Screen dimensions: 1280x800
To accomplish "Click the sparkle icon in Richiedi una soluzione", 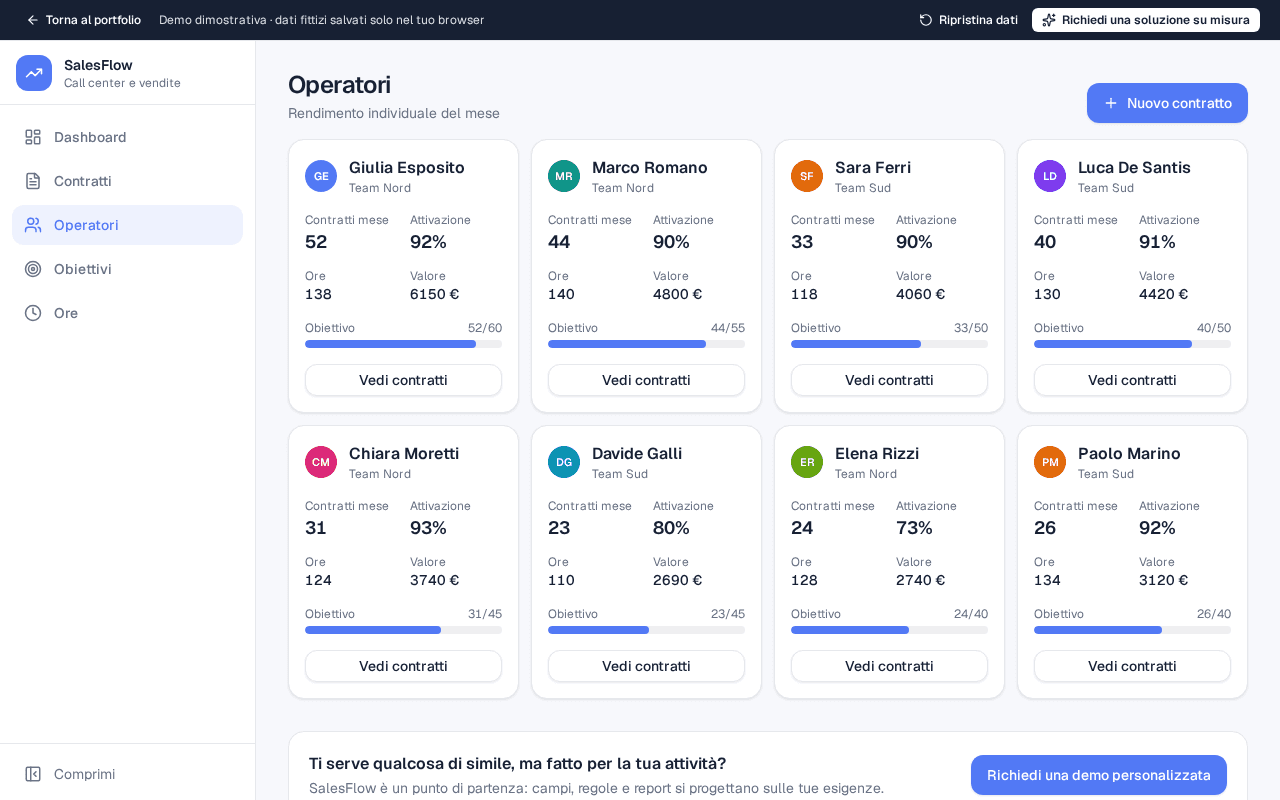I will click(1049, 20).
